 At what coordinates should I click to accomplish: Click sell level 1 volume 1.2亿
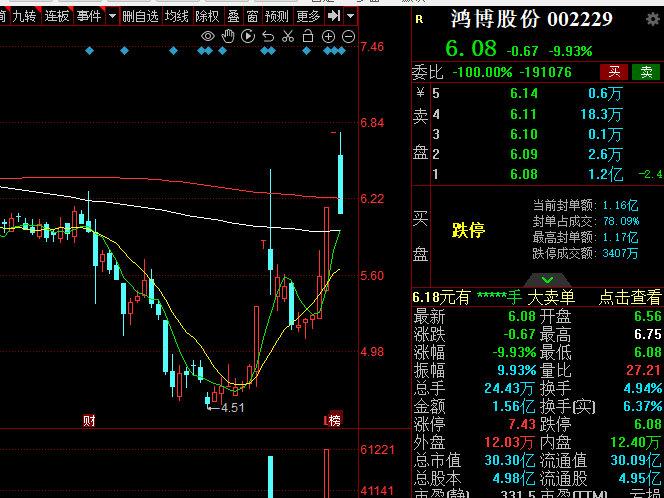(606, 174)
